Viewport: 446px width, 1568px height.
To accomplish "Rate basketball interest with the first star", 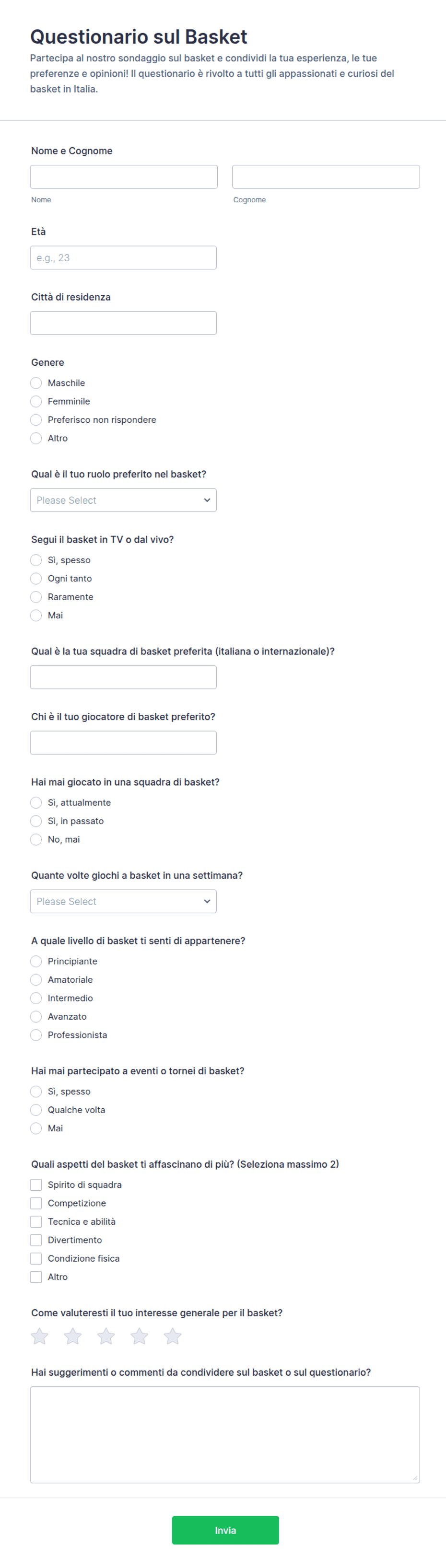I will (x=40, y=1336).
